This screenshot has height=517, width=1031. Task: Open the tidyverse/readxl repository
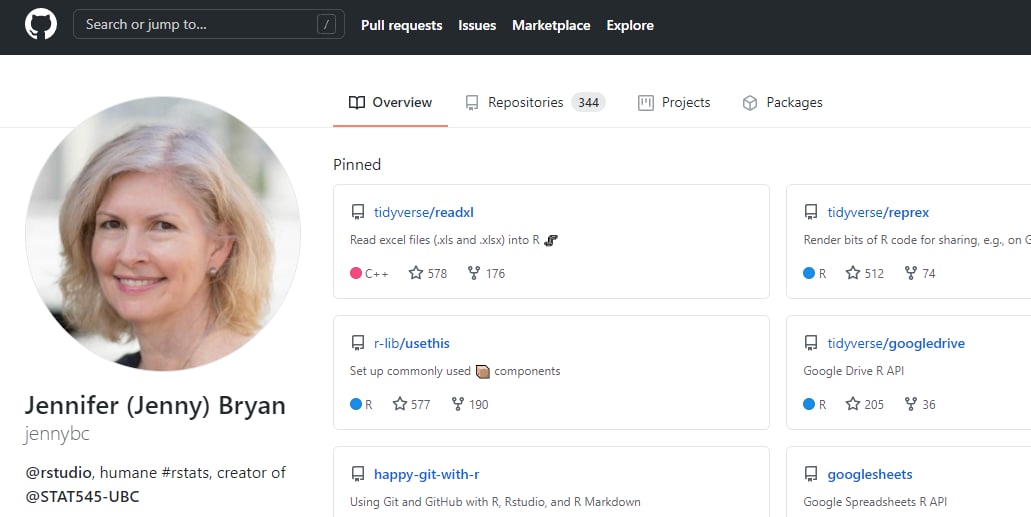[423, 212]
